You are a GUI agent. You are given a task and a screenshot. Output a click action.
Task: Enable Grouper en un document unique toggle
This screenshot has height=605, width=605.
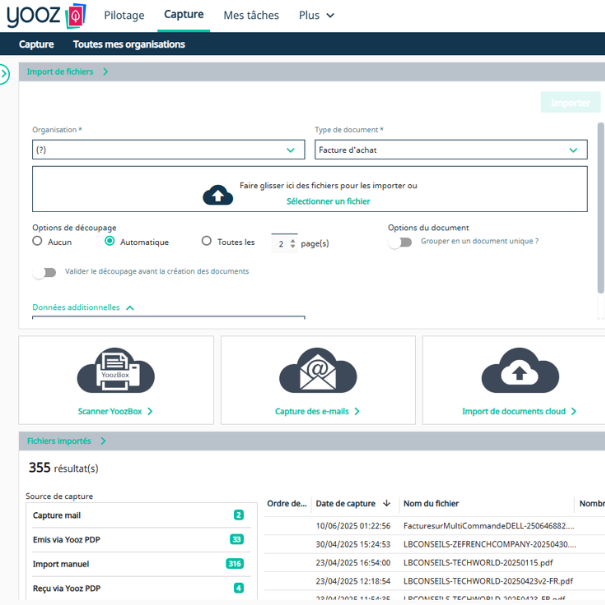tap(400, 242)
